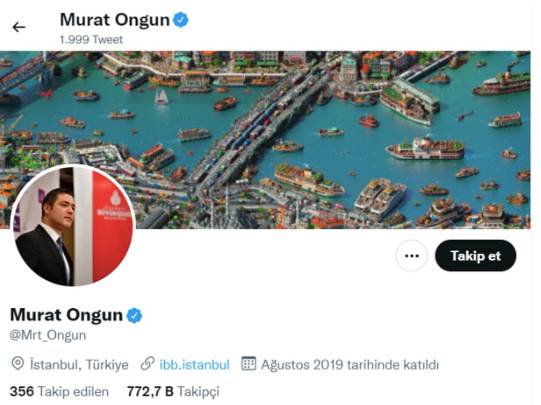Click the @Mrt_Ongun handle
Viewport: 541px width, 405px height.
tap(48, 335)
